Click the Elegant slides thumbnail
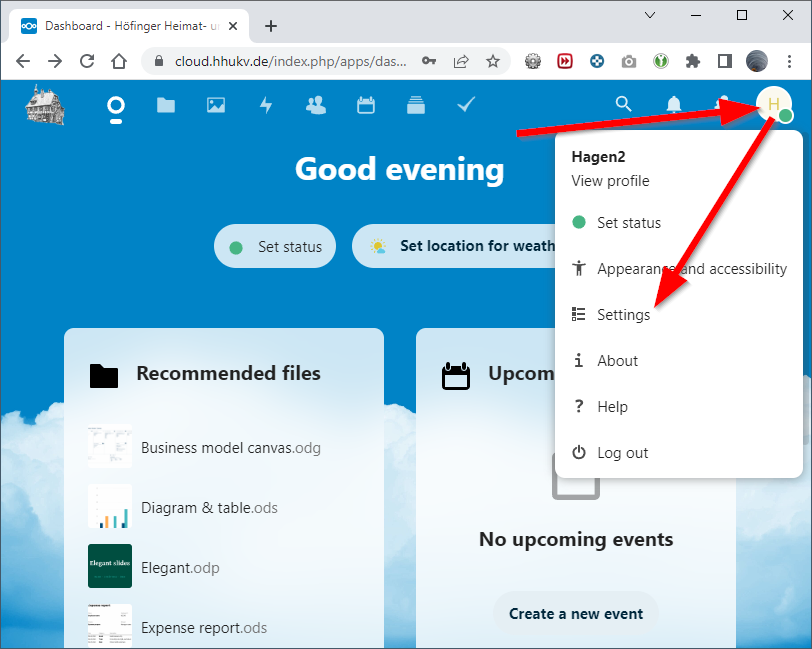Viewport: 812px width, 649px height. (110, 566)
